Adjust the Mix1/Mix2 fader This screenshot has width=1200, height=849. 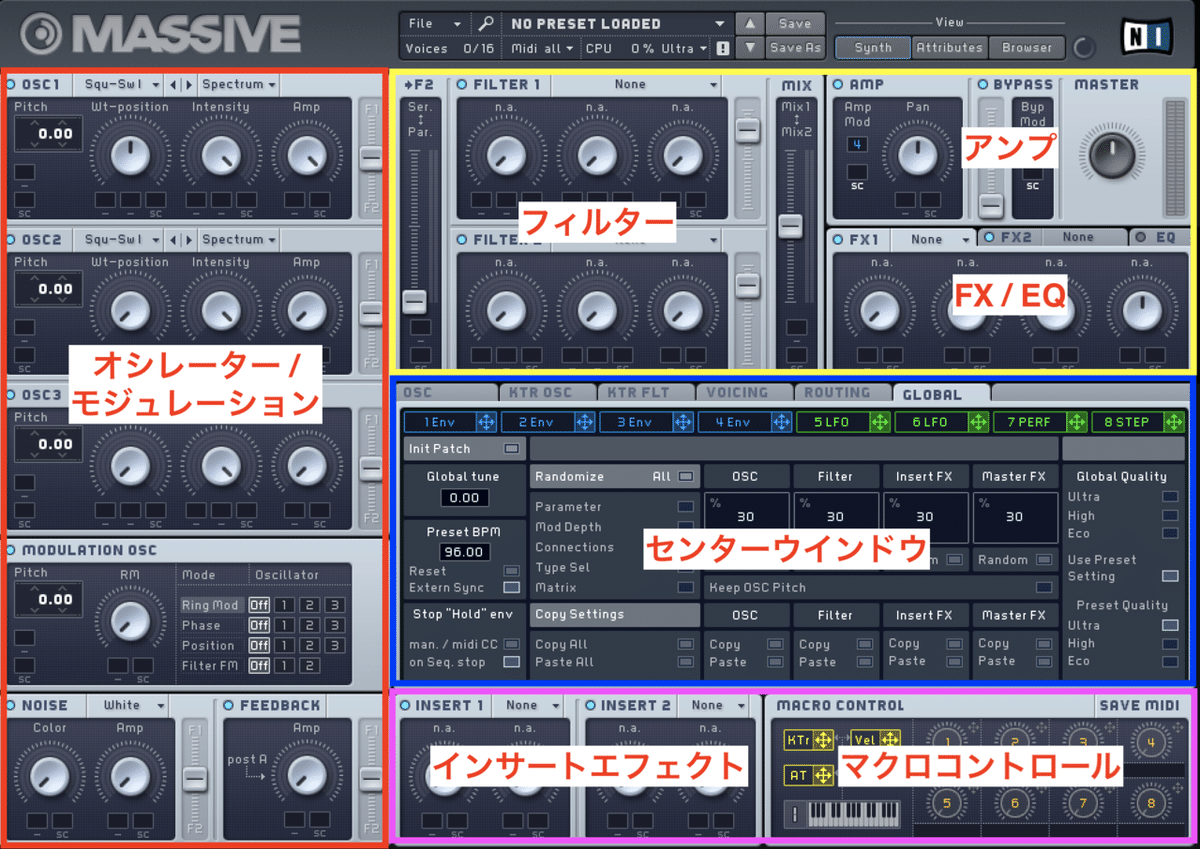tap(791, 226)
